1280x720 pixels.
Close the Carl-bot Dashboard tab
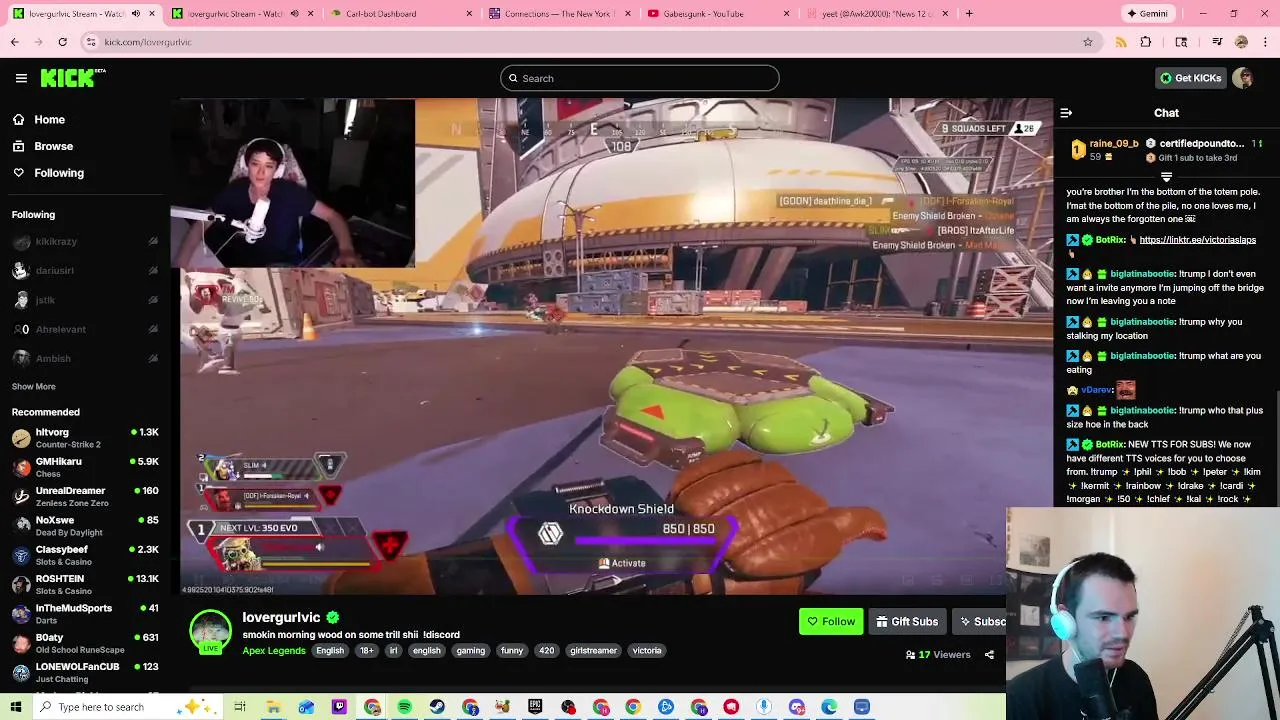tap(470, 14)
